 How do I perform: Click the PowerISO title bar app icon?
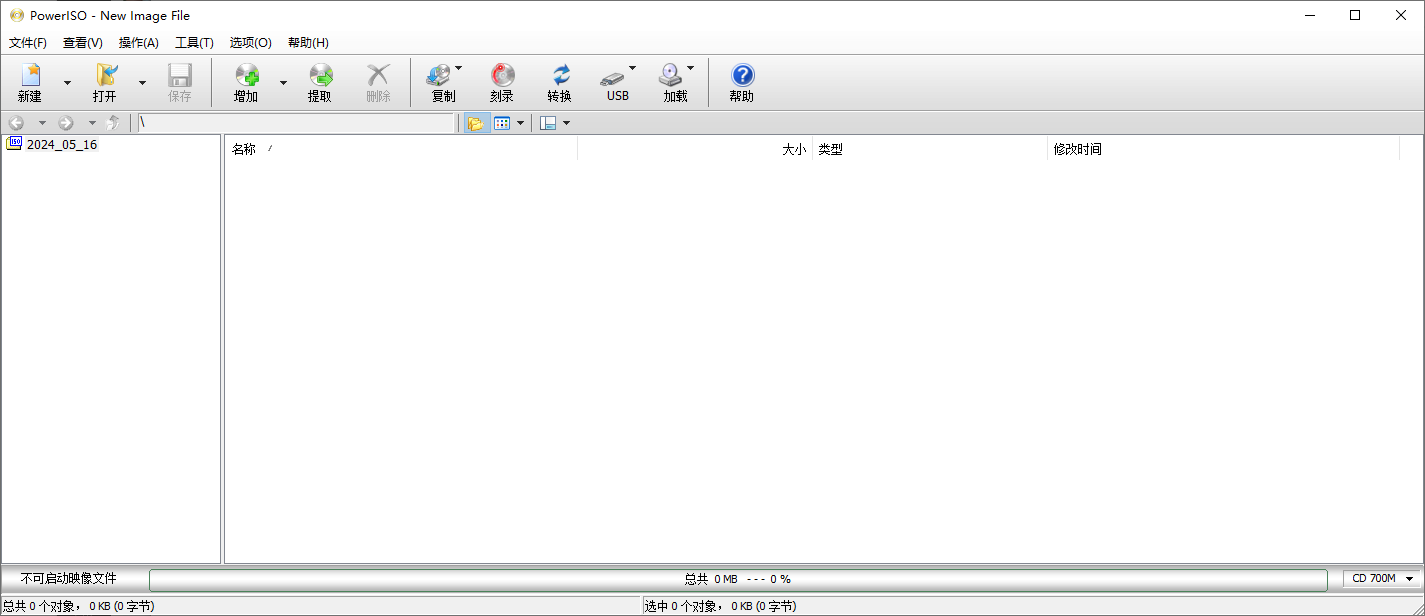17,15
